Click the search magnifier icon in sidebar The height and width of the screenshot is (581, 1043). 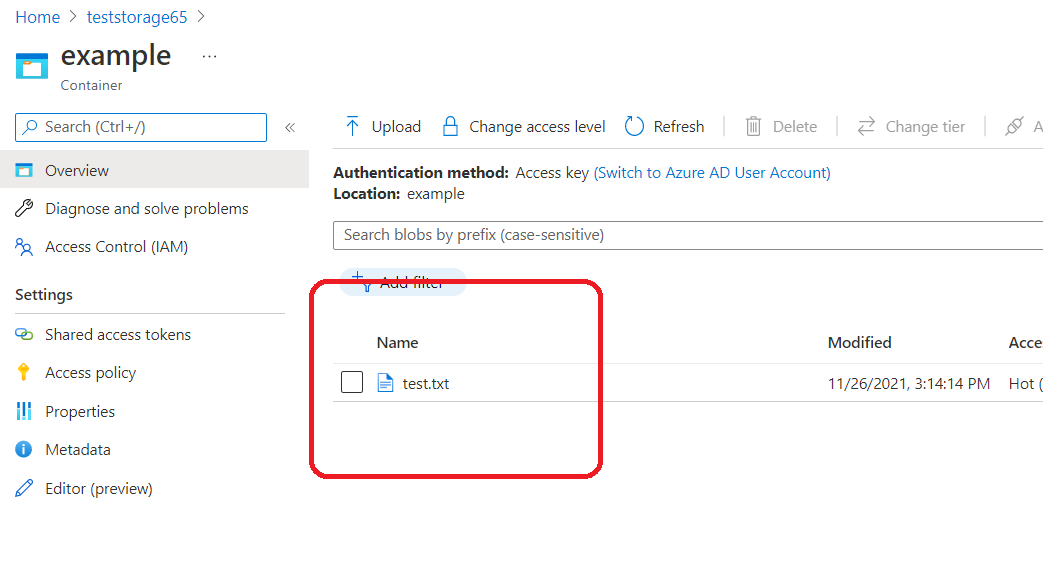click(x=30, y=127)
